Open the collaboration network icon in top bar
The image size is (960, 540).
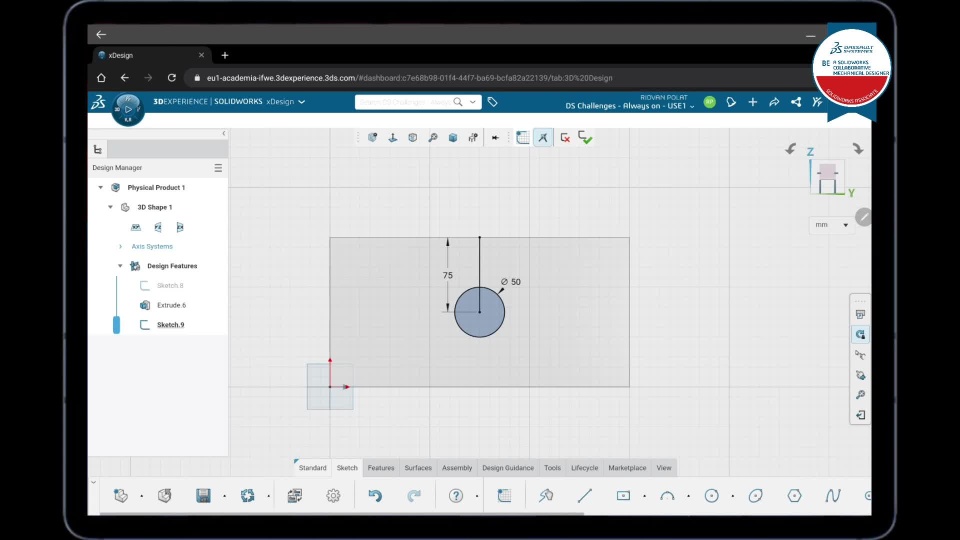click(x=796, y=102)
